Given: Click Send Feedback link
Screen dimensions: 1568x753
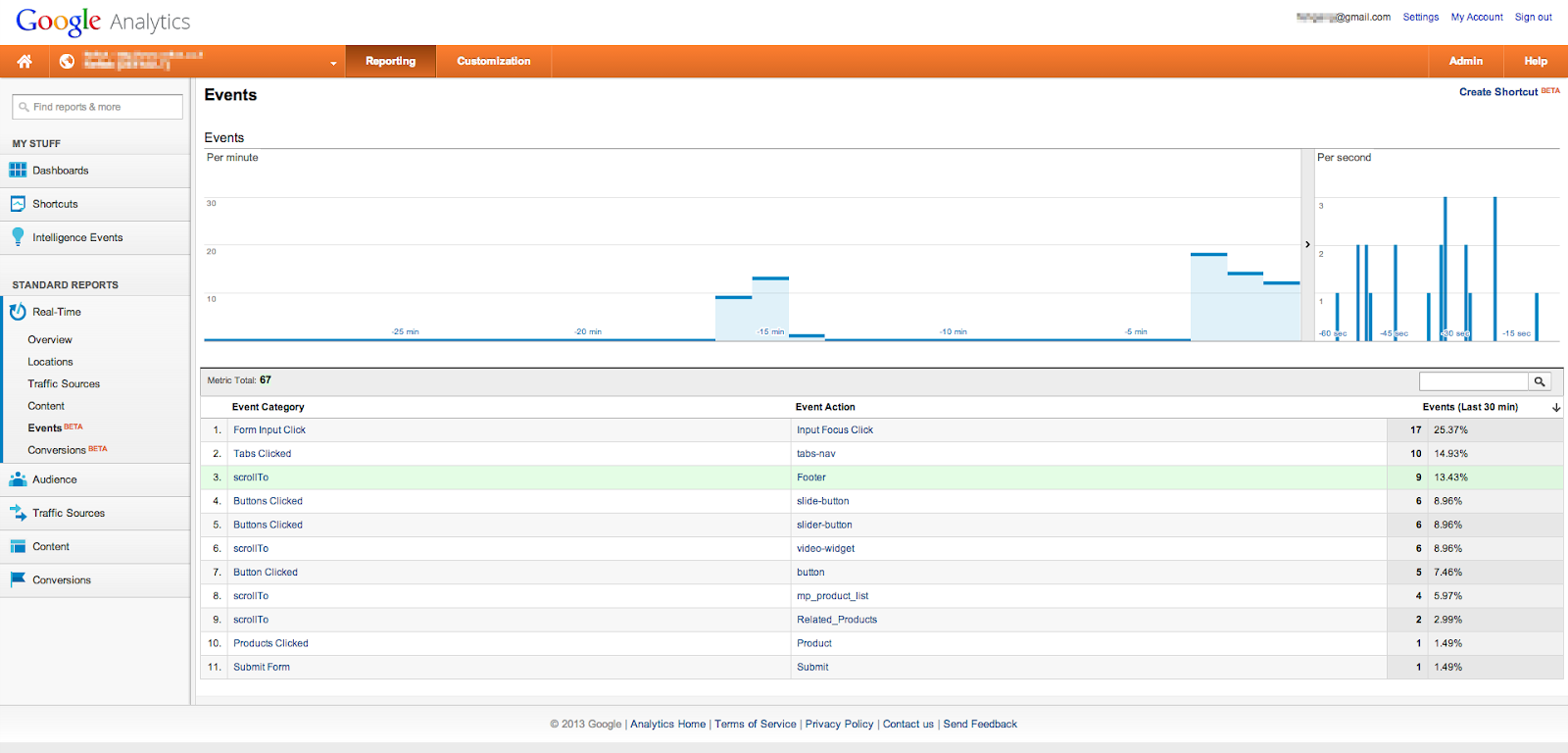Looking at the screenshot, I should 980,725.
